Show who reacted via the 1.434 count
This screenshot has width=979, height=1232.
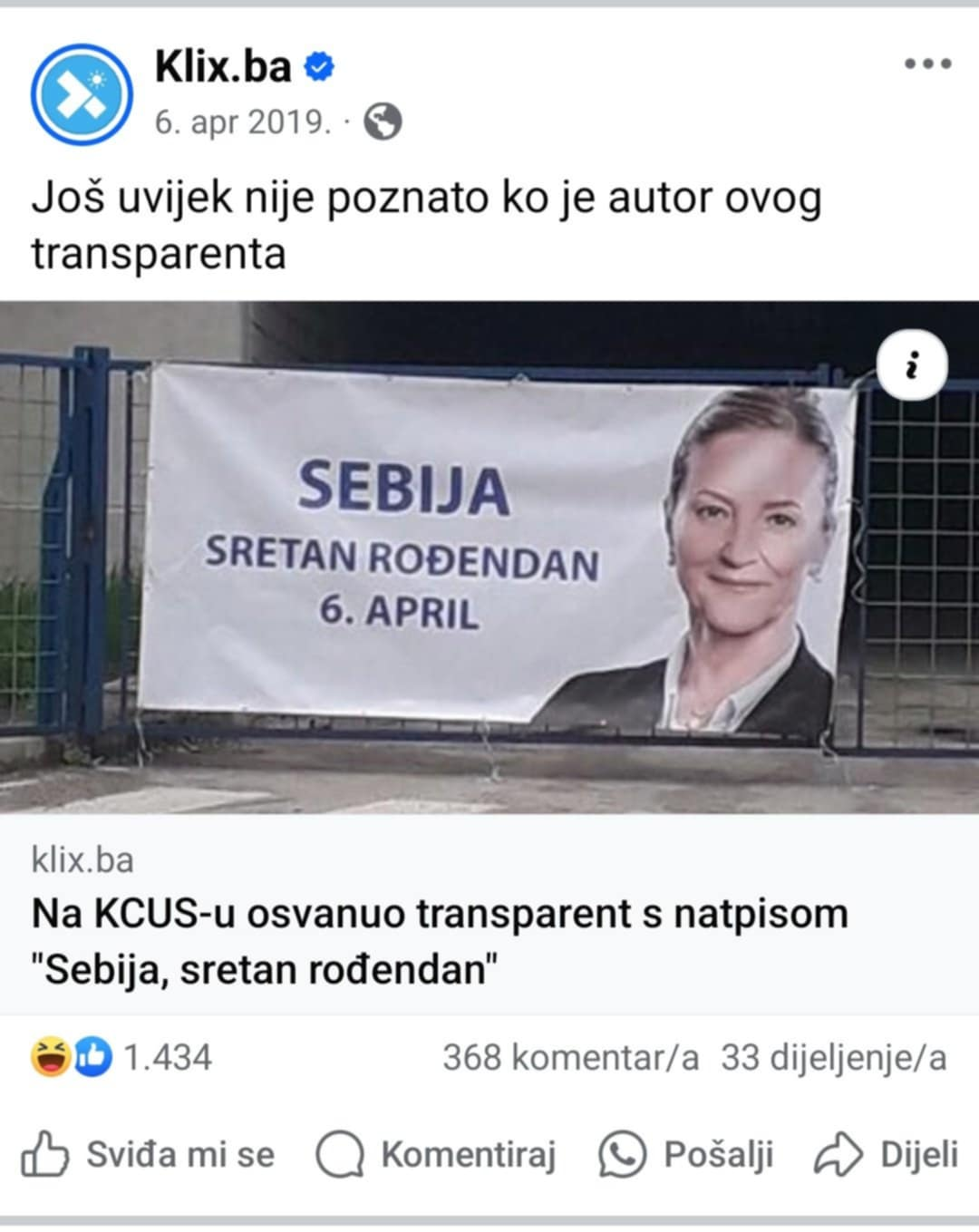point(167,1057)
